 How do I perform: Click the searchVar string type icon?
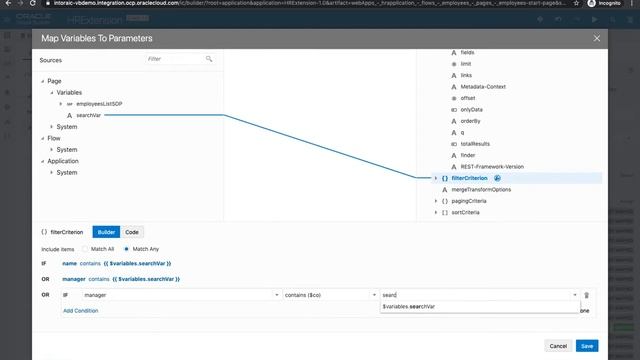click(x=69, y=116)
